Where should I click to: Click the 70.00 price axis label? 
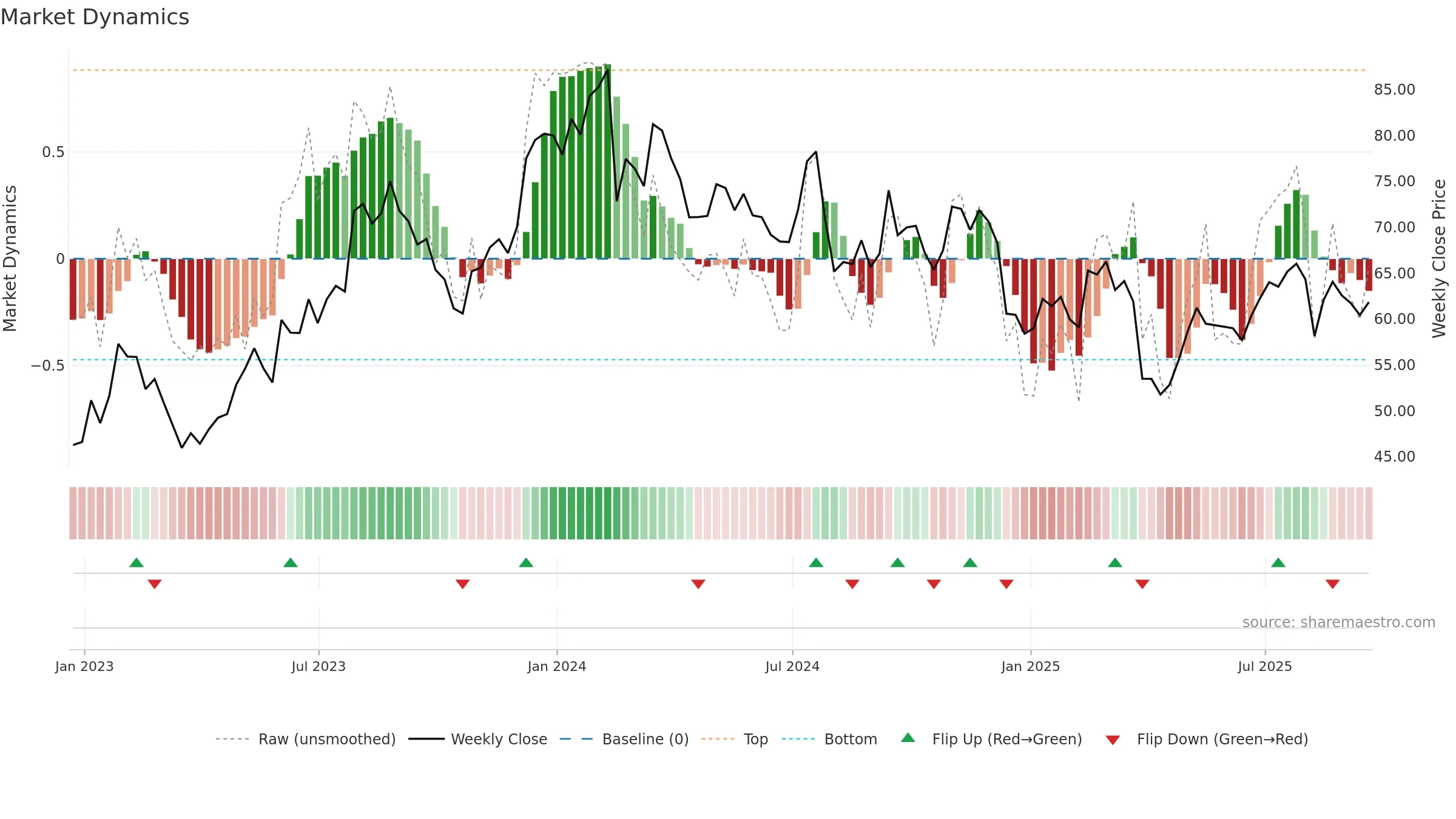[x=1395, y=227]
